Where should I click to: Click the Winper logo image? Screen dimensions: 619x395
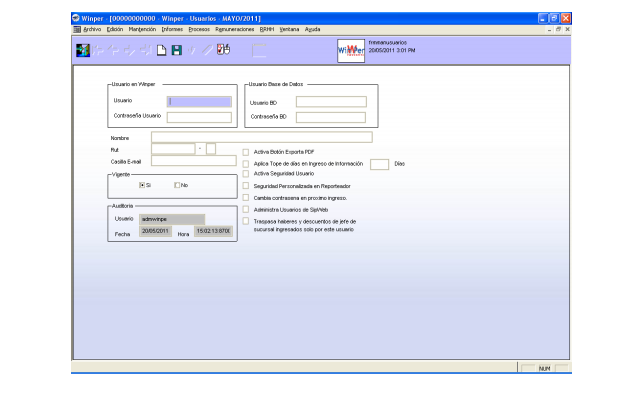click(351, 51)
